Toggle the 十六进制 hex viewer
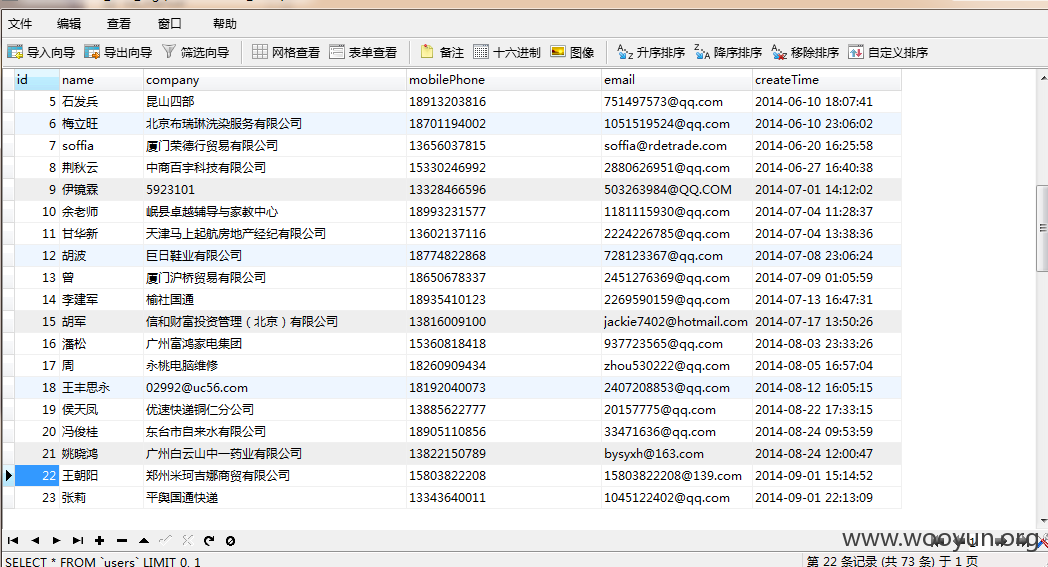This screenshot has height=567, width=1048. [507, 52]
